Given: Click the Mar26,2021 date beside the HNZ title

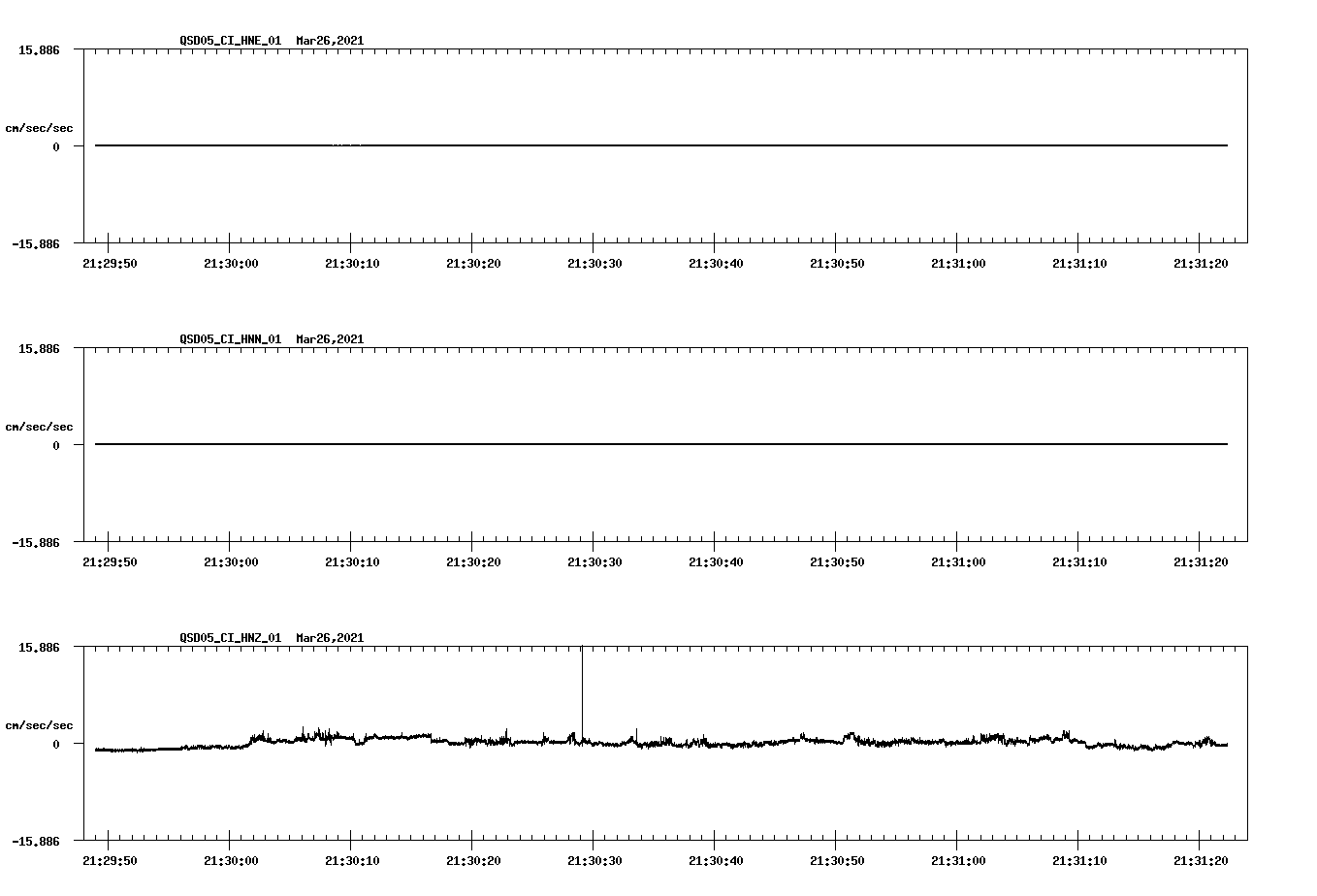Looking at the screenshot, I should click(328, 638).
